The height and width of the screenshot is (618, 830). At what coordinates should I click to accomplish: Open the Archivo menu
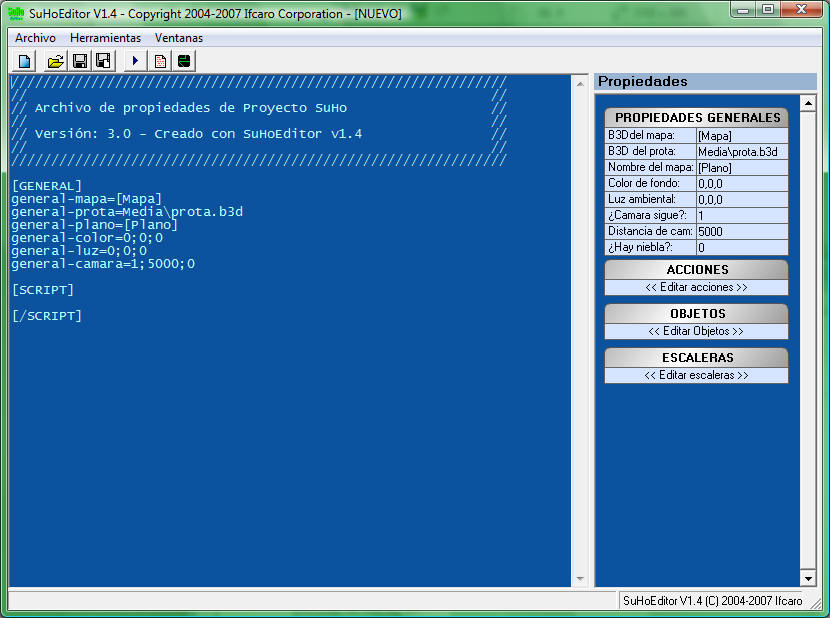pos(35,38)
